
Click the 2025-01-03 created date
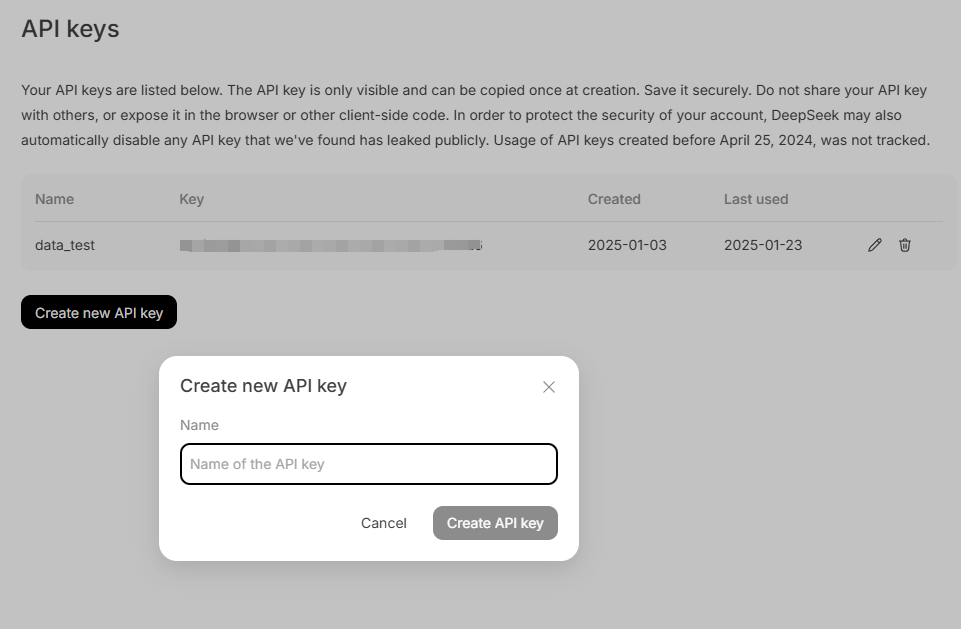[627, 245]
